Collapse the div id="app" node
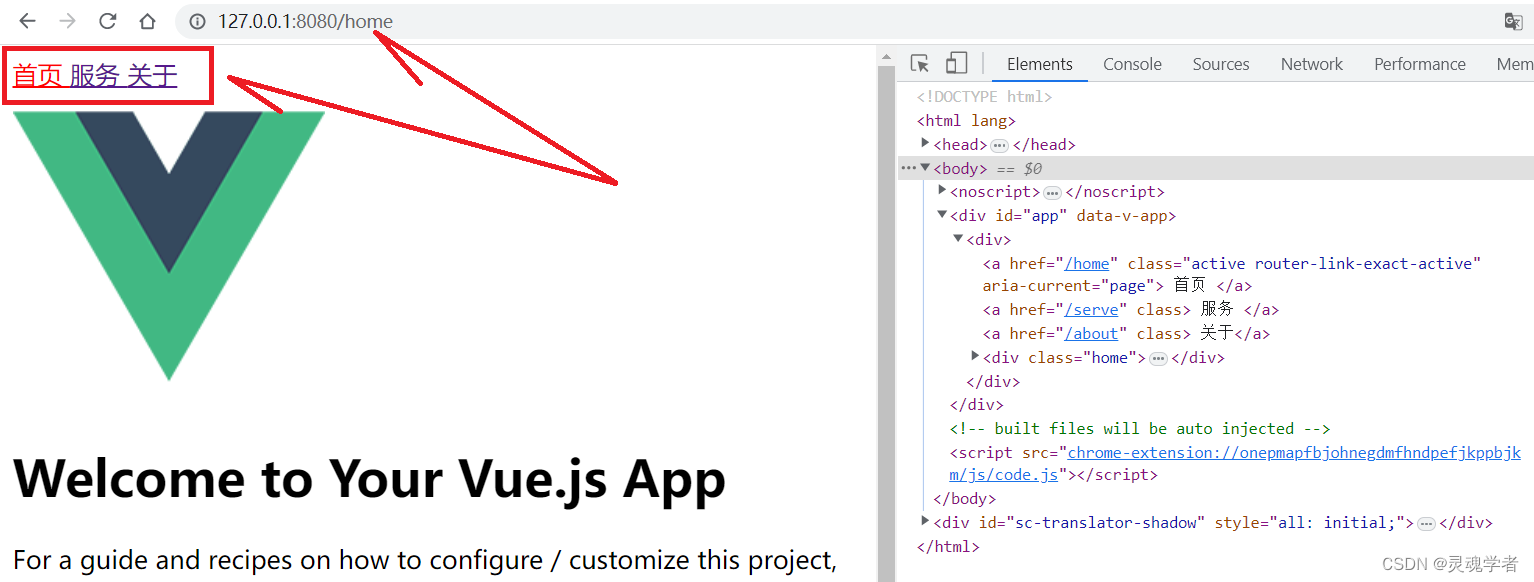The height and width of the screenshot is (582, 1534). coord(942,215)
